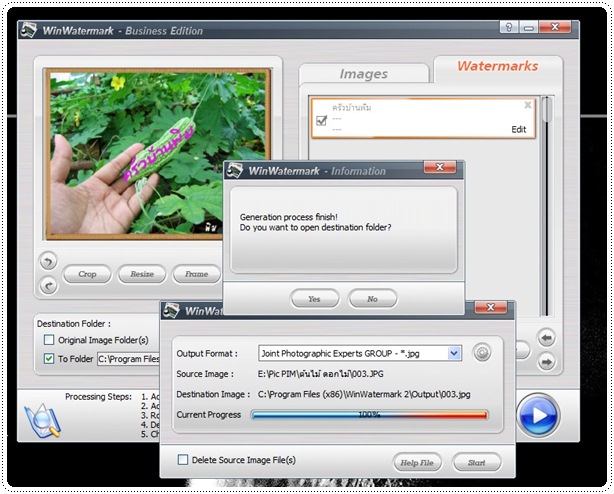
Task: Minimize the WinWatermark main window
Action: click(528, 27)
